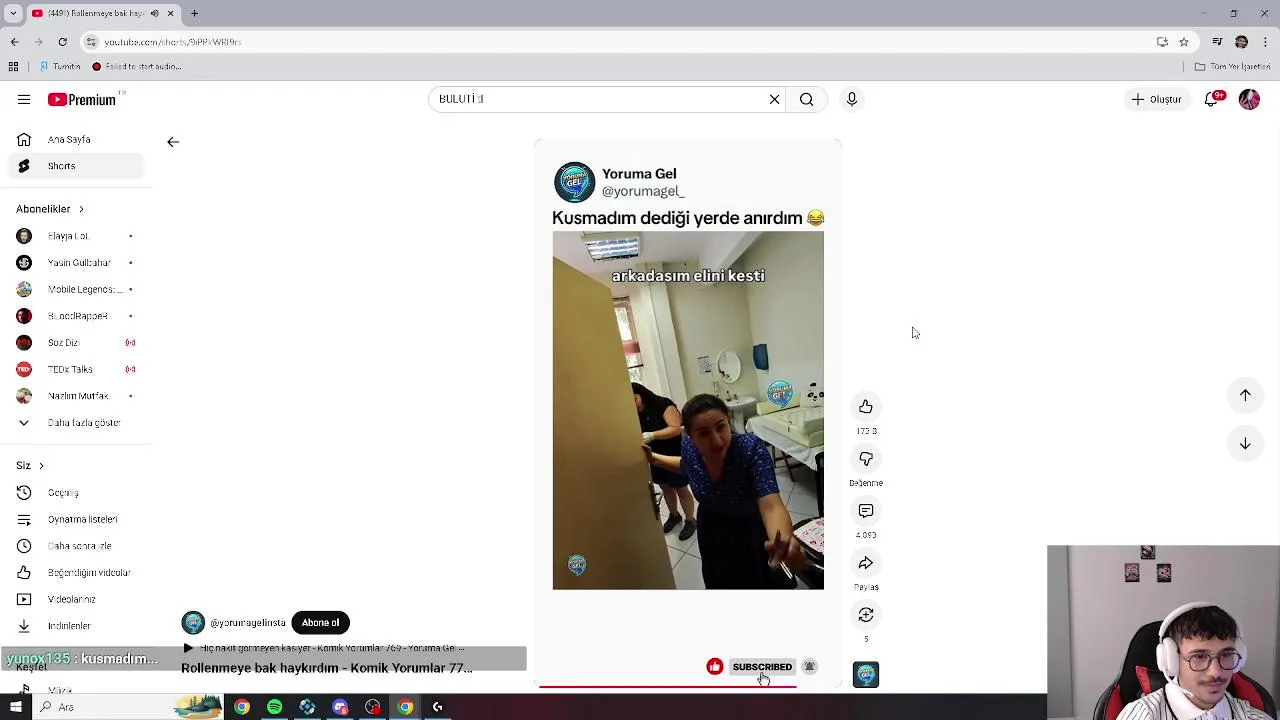The image size is (1280, 720).
Task: Open the Oluştur create button
Action: coord(1157,99)
